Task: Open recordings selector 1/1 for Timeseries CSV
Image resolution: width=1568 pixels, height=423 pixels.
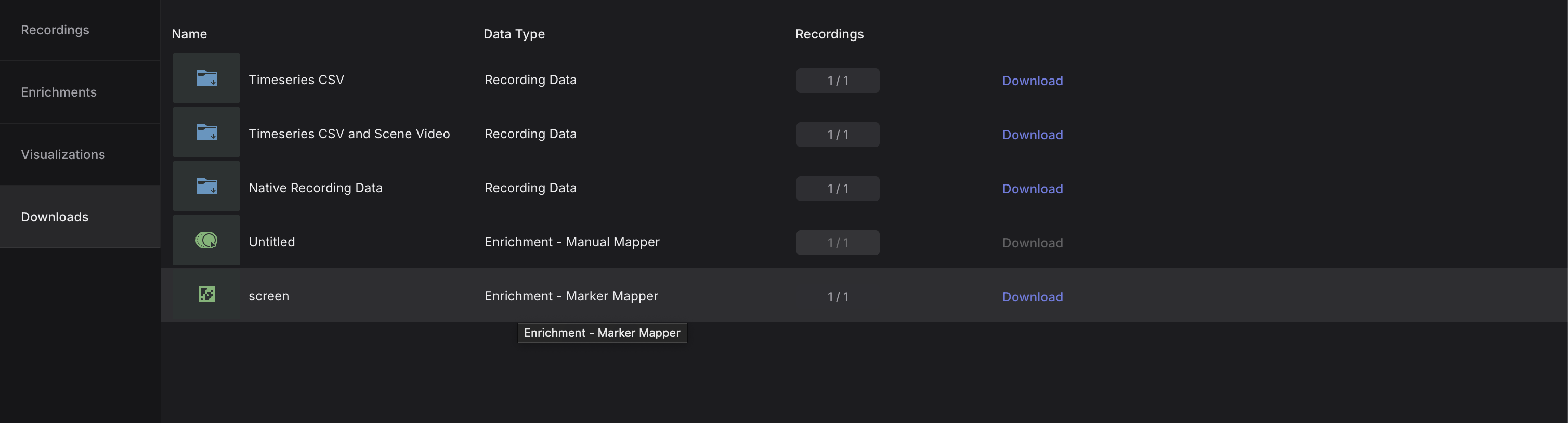Action: tap(838, 81)
